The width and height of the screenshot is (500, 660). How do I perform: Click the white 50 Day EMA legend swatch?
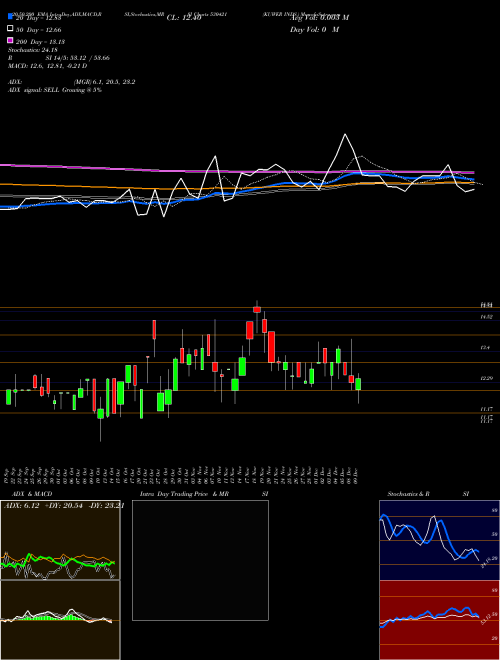tap(10, 29)
